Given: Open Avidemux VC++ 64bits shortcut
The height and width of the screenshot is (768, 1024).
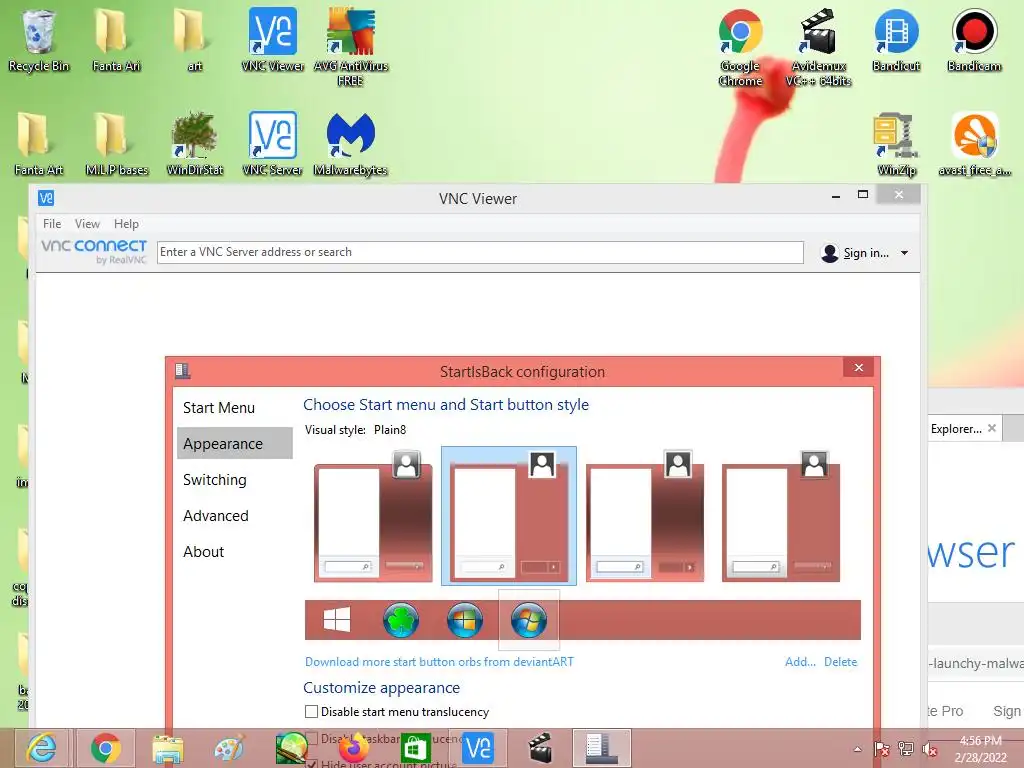Looking at the screenshot, I should 818,47.
